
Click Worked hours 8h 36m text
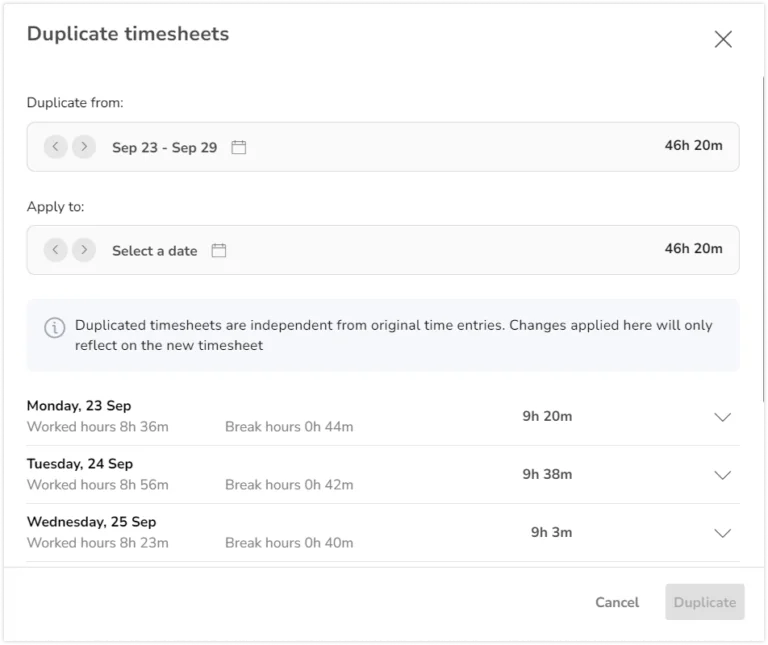[x=97, y=427]
